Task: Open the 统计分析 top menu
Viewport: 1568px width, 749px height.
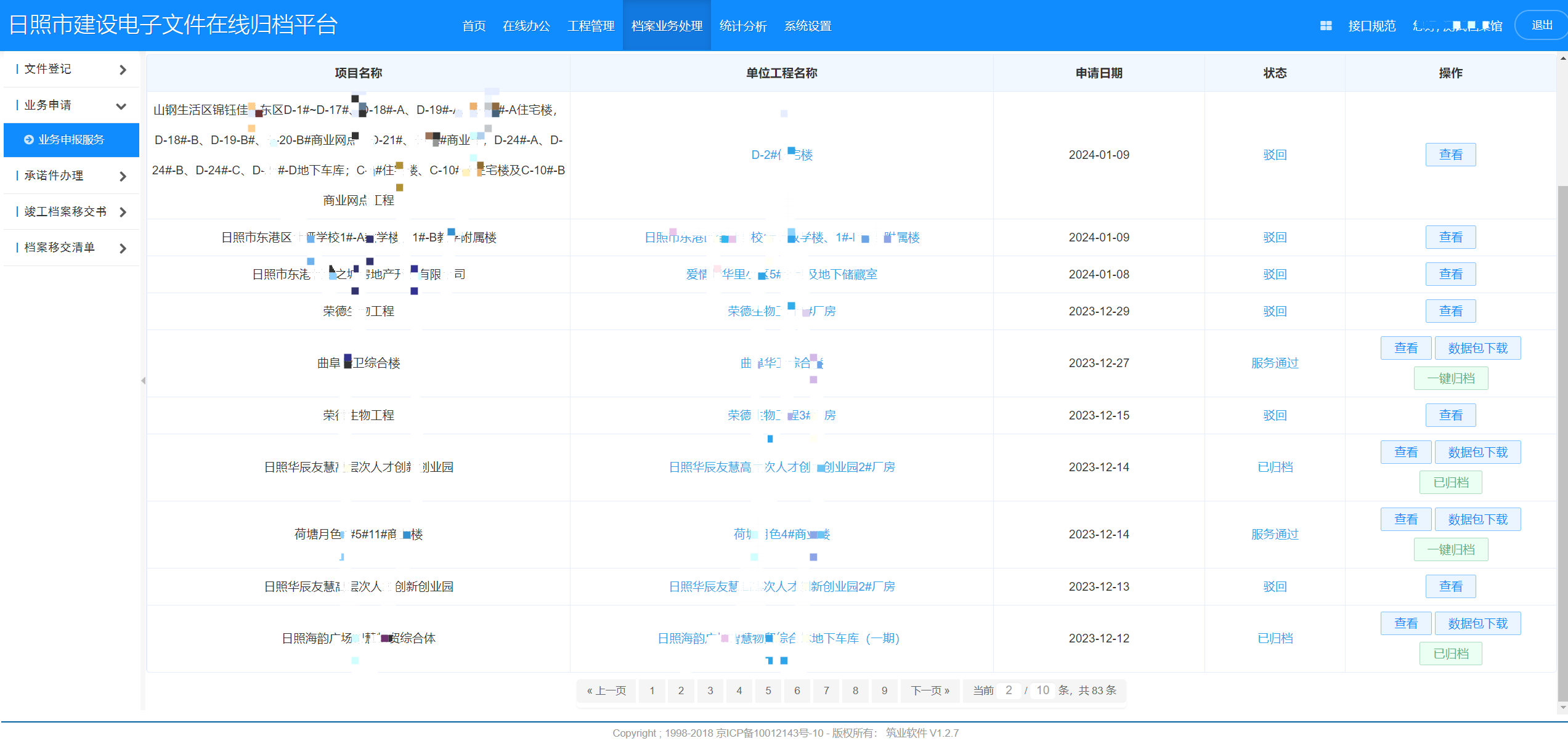Action: [743, 26]
